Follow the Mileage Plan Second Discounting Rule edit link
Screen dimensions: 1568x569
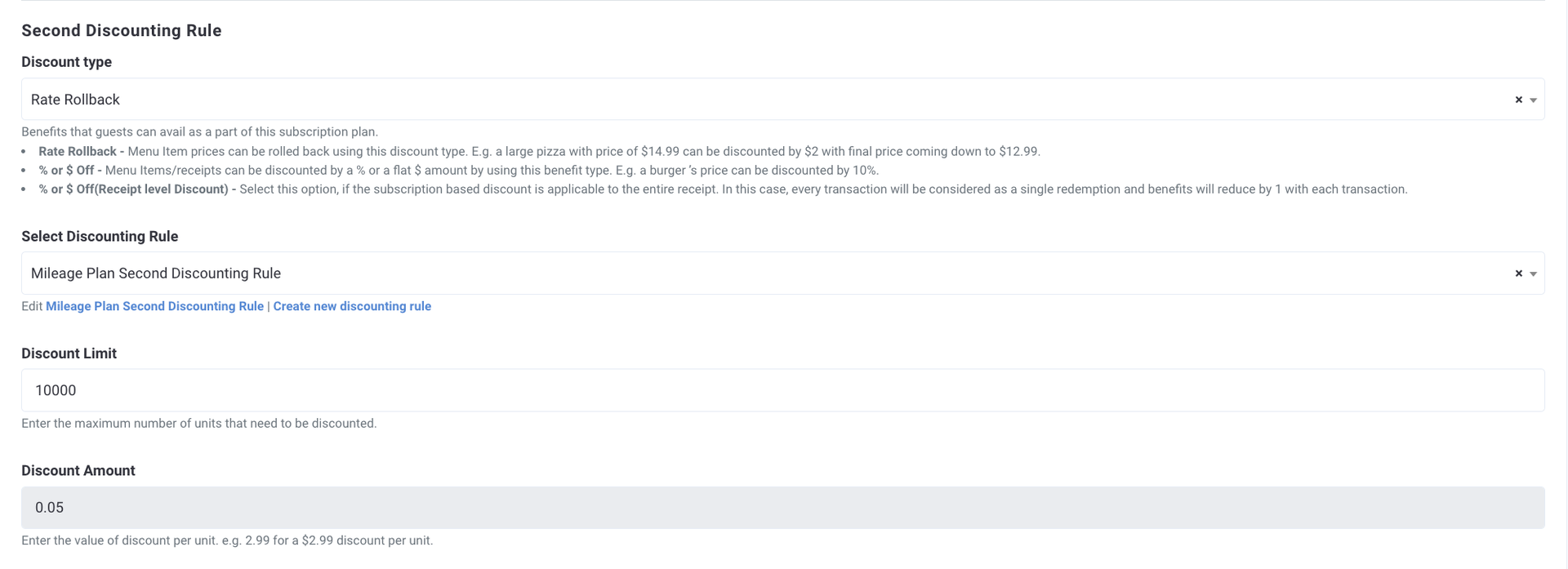click(x=154, y=306)
